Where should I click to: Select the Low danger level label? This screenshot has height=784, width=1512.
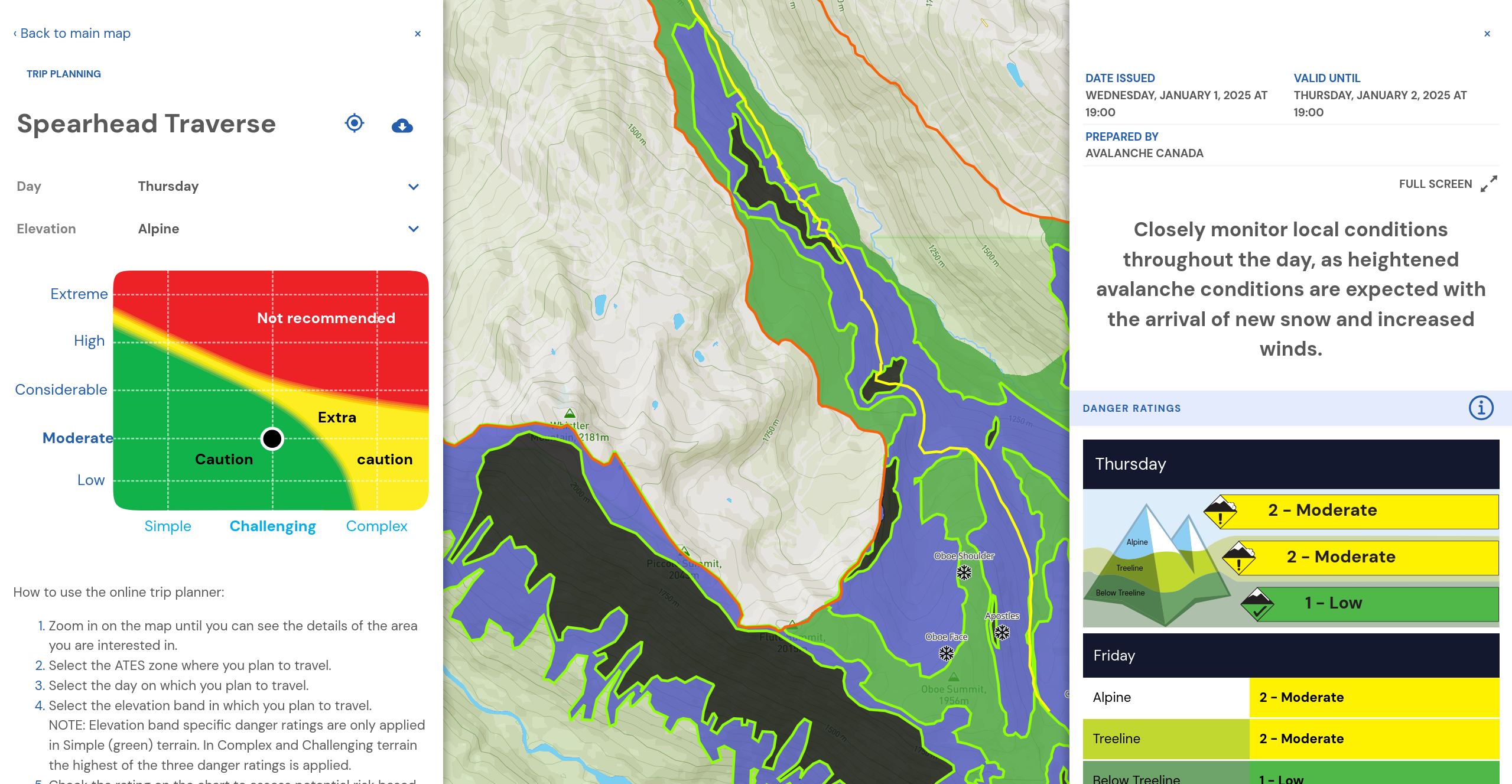point(91,480)
